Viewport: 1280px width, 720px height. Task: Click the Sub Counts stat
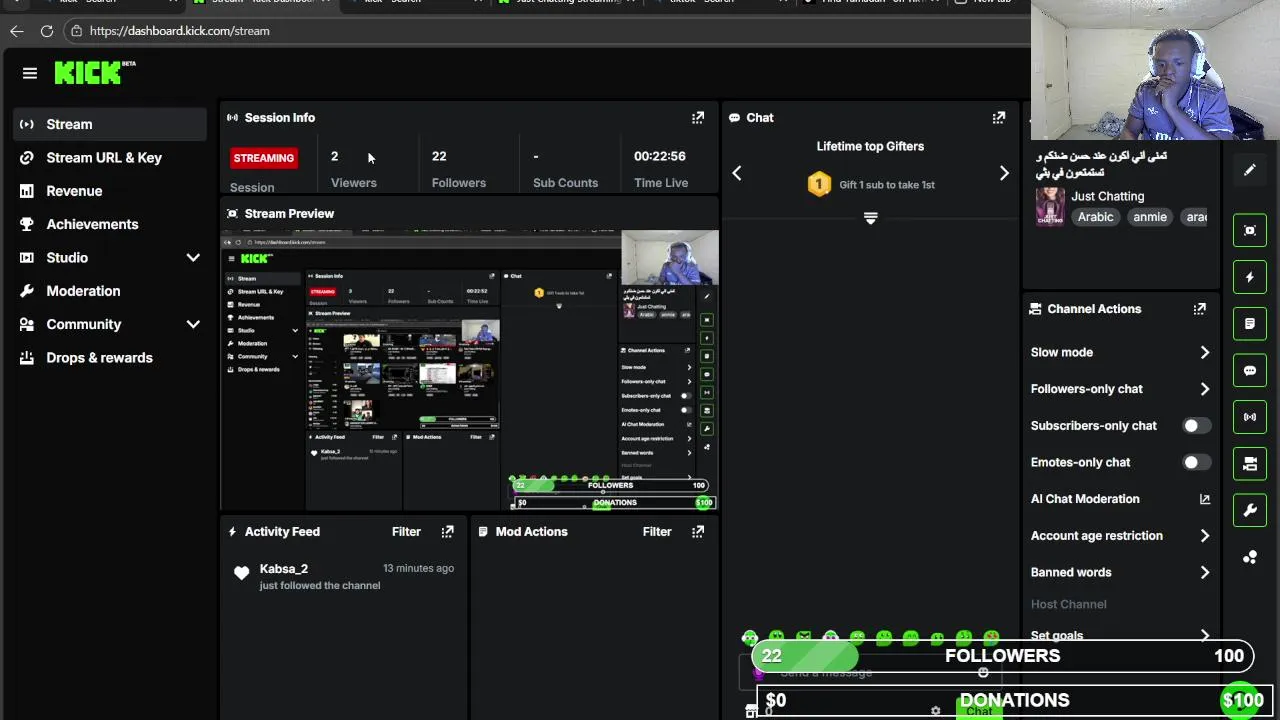coord(565,168)
